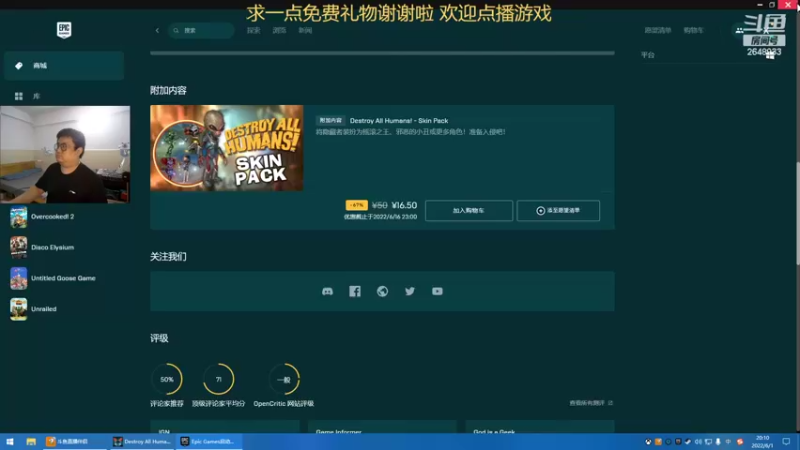This screenshot has height=450, width=800.
Task: Open the Discord social icon
Action: pyautogui.click(x=328, y=291)
